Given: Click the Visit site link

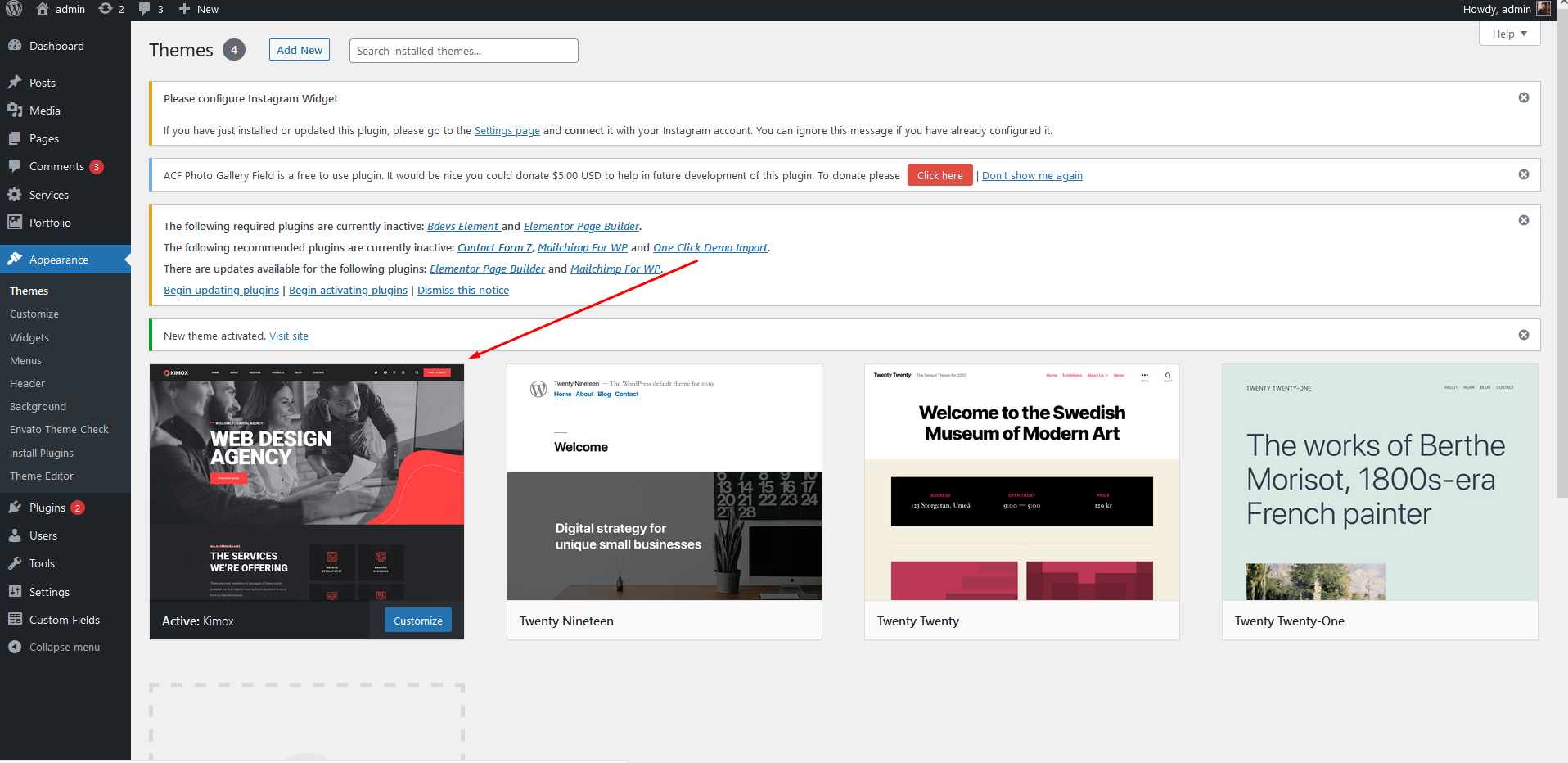Looking at the screenshot, I should (289, 336).
